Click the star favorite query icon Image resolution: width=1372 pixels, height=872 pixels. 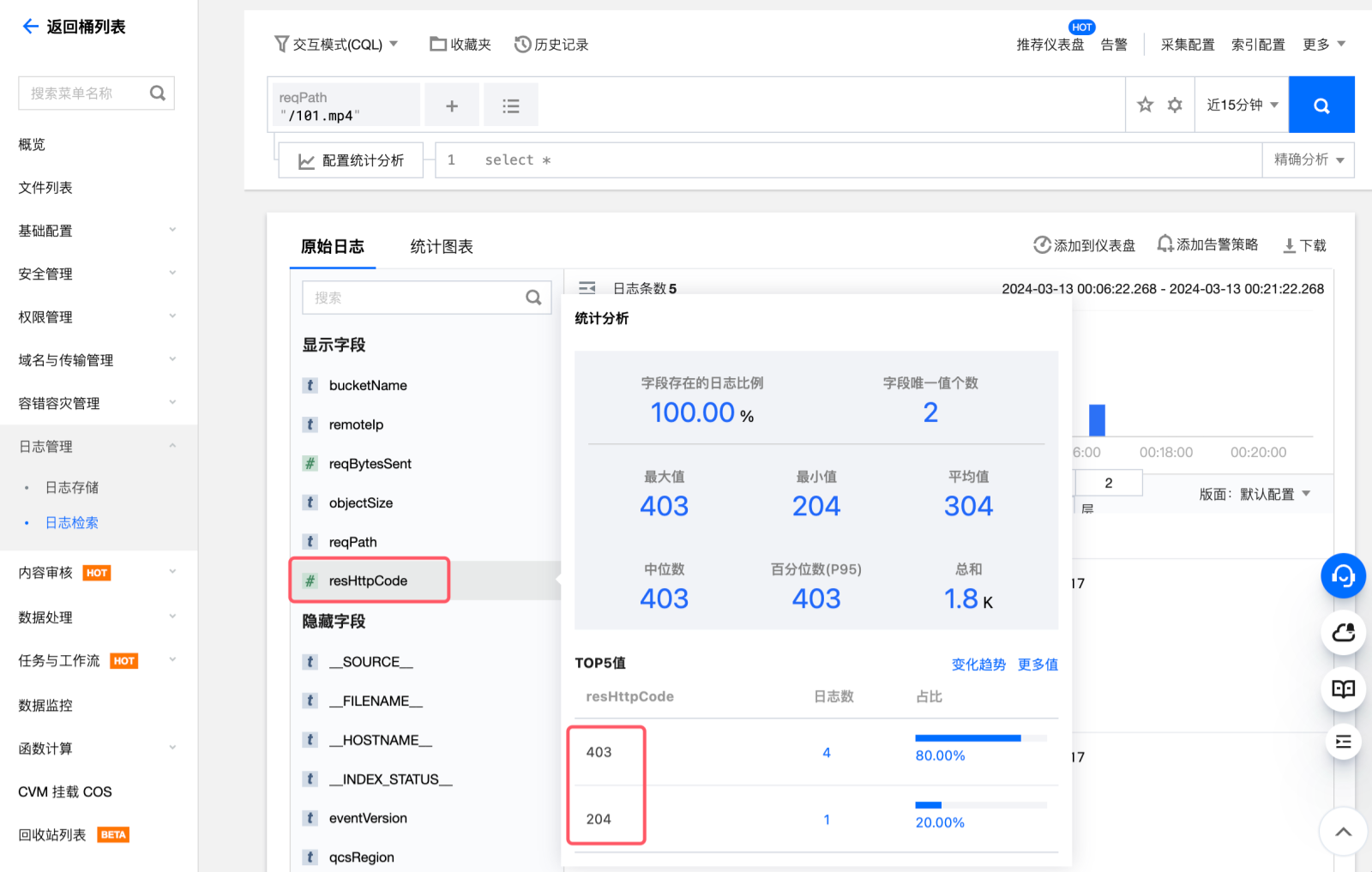pyautogui.click(x=1145, y=105)
